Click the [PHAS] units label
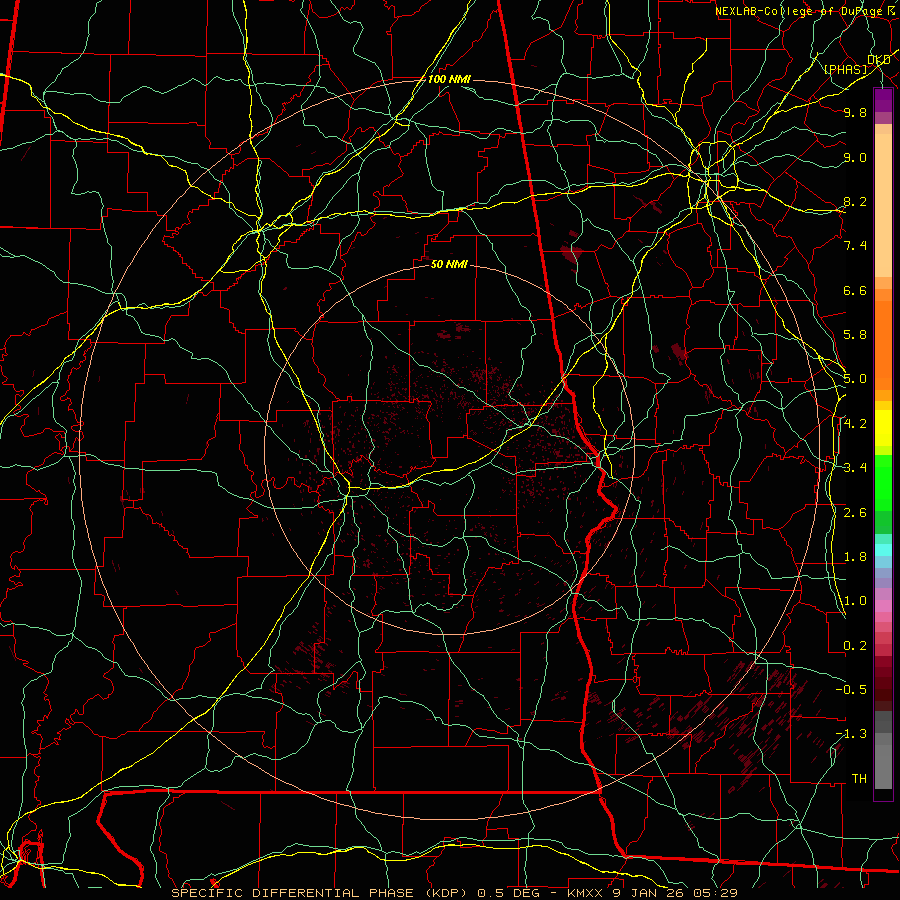This screenshot has width=900, height=900. (845, 70)
